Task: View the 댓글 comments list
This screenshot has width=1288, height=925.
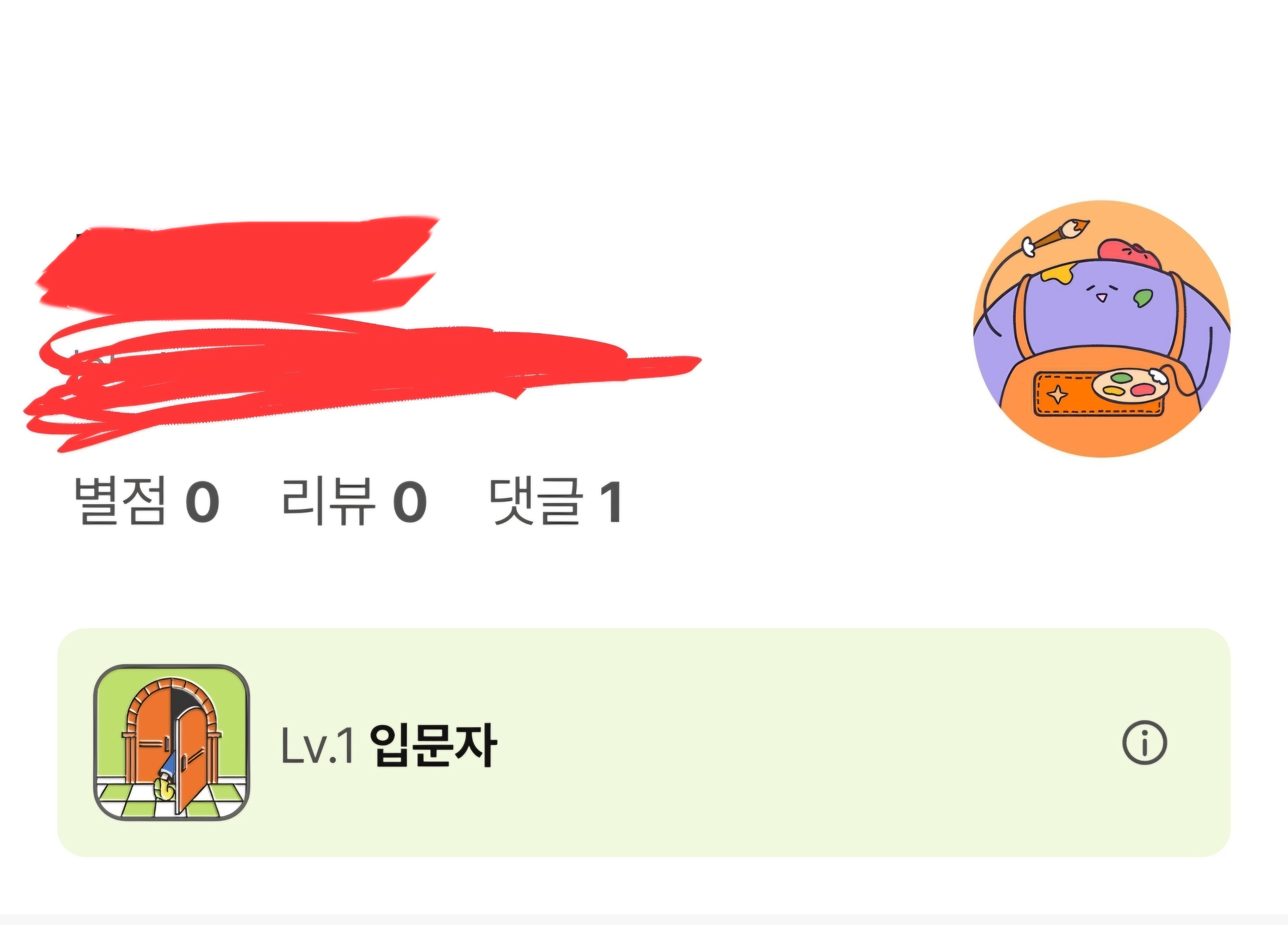Action: coord(555,501)
